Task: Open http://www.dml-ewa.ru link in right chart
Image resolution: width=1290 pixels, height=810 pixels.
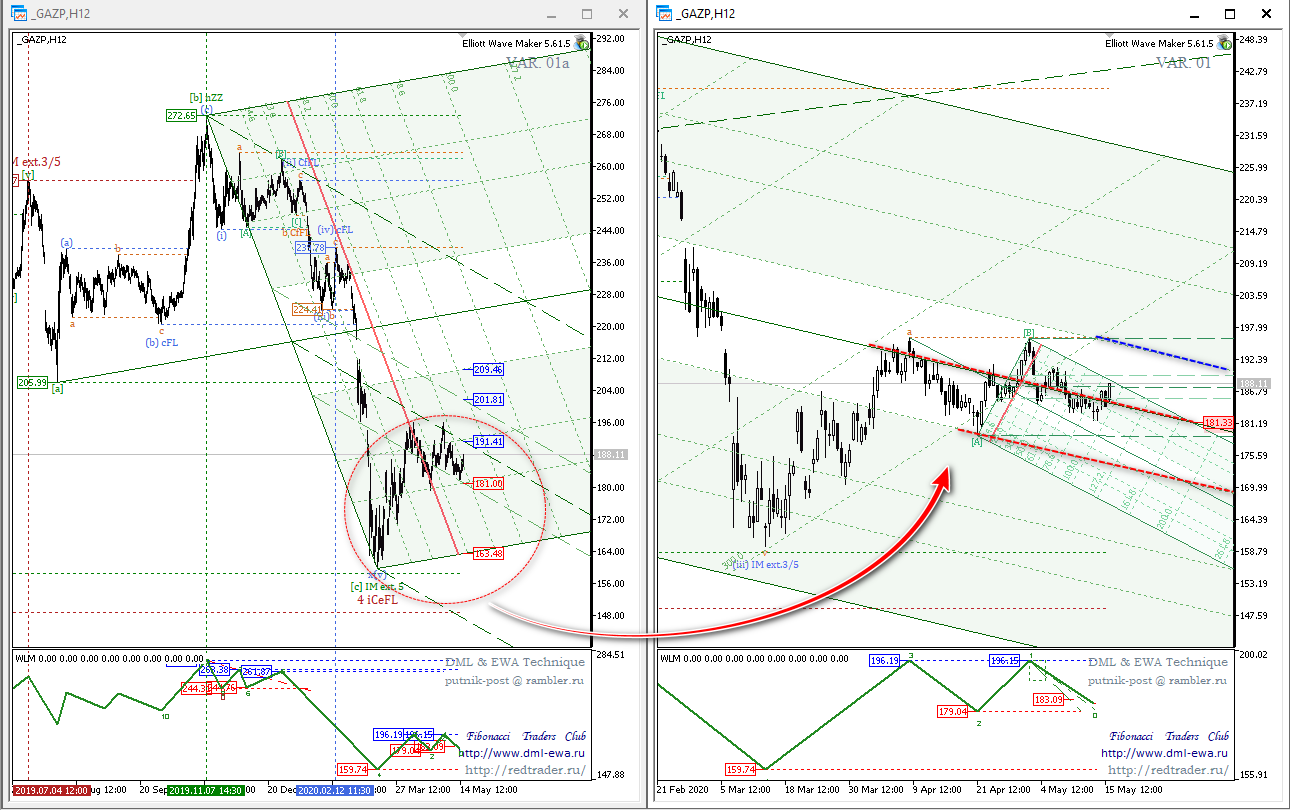Action: (x=1165, y=753)
